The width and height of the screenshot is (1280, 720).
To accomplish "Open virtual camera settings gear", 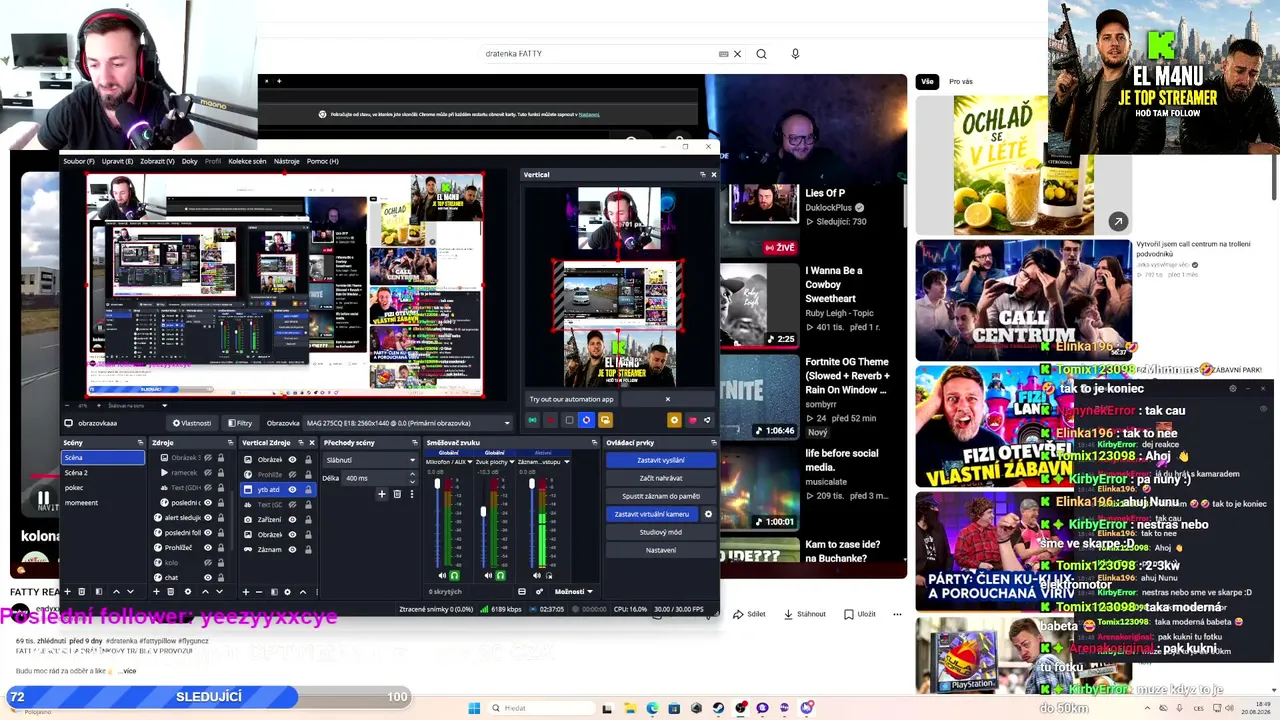I will point(708,514).
